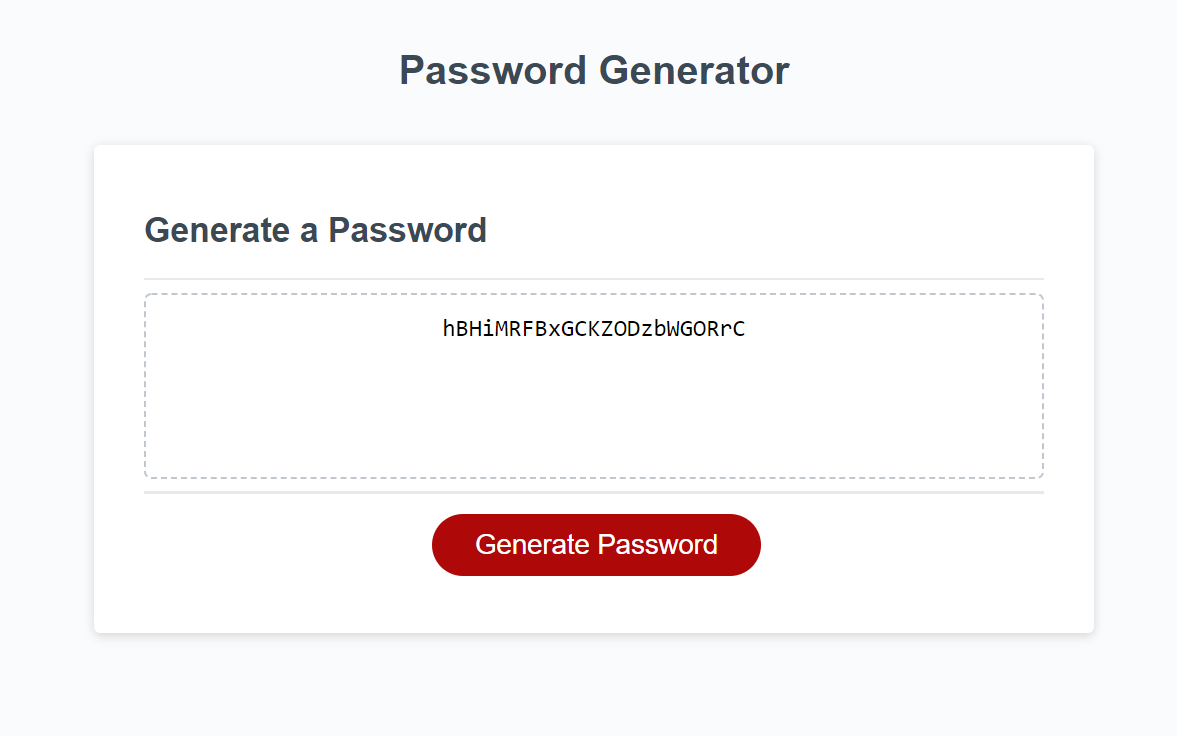The image size is (1177, 736).
Task: Click the divider line above Generate Password button
Action: click(x=595, y=492)
